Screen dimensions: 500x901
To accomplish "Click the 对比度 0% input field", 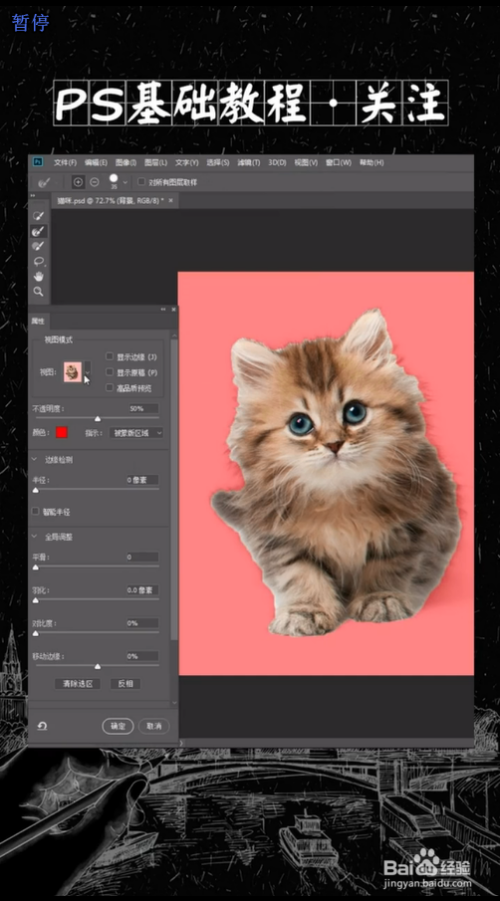I will coord(143,623).
